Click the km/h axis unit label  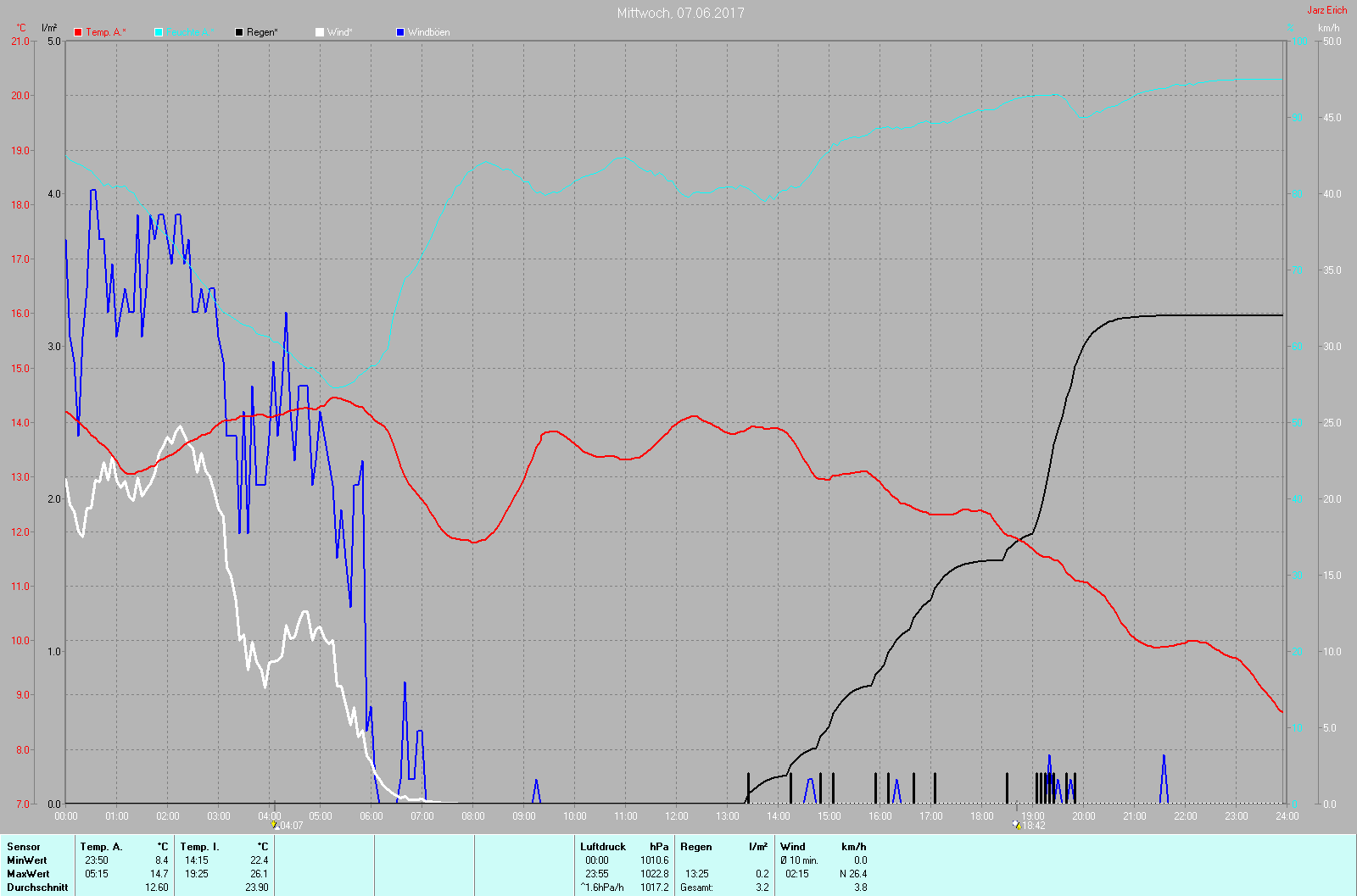tap(1329, 28)
